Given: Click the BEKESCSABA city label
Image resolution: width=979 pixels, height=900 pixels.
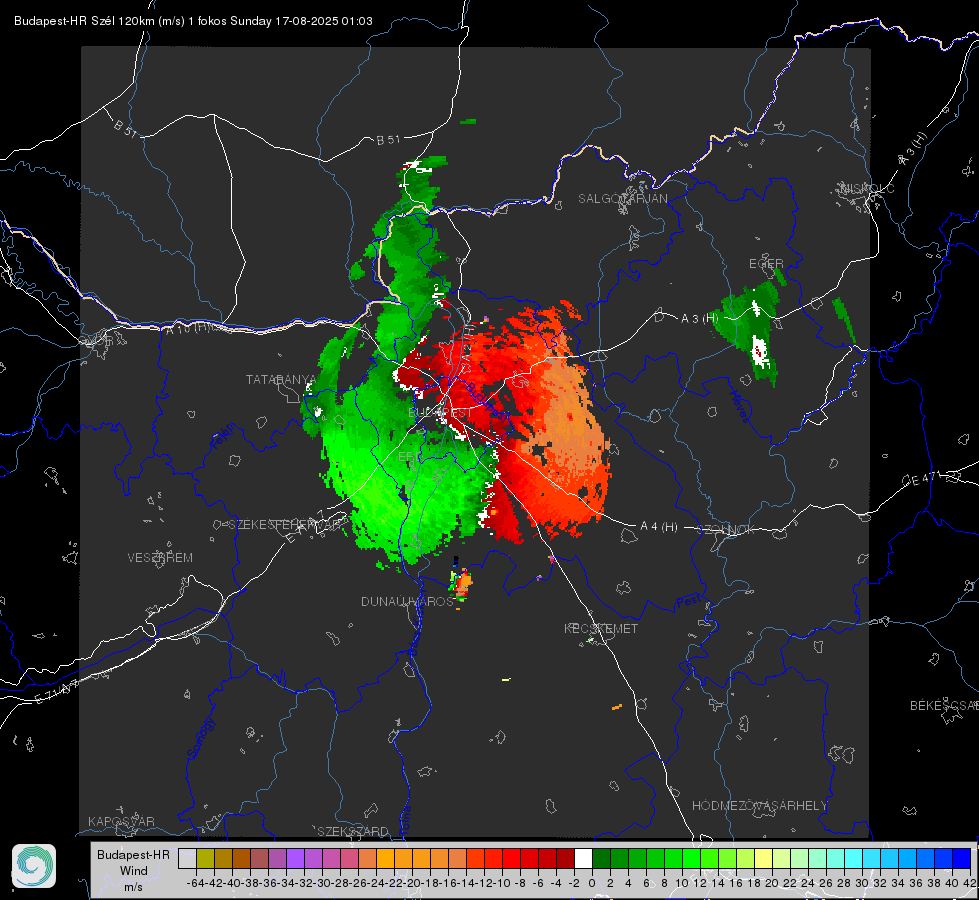Looking at the screenshot, I should pyautogui.click(x=944, y=706).
